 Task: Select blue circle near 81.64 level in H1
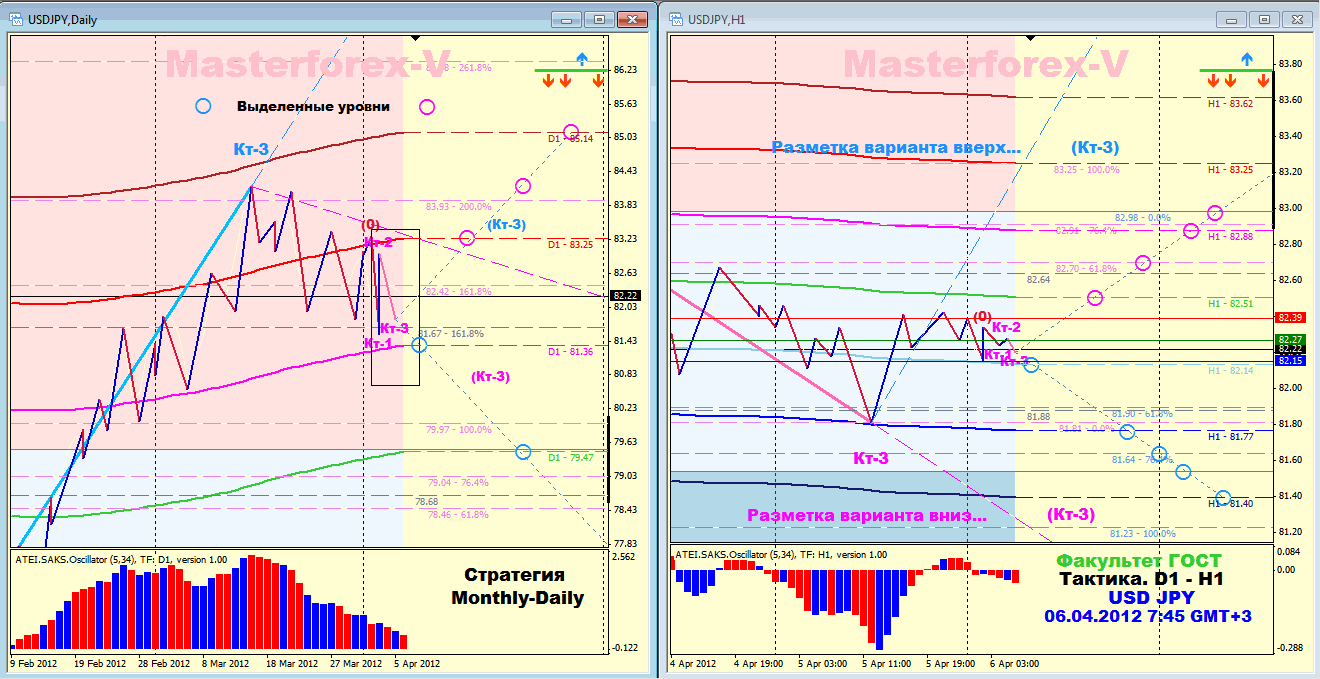[x=1159, y=454]
